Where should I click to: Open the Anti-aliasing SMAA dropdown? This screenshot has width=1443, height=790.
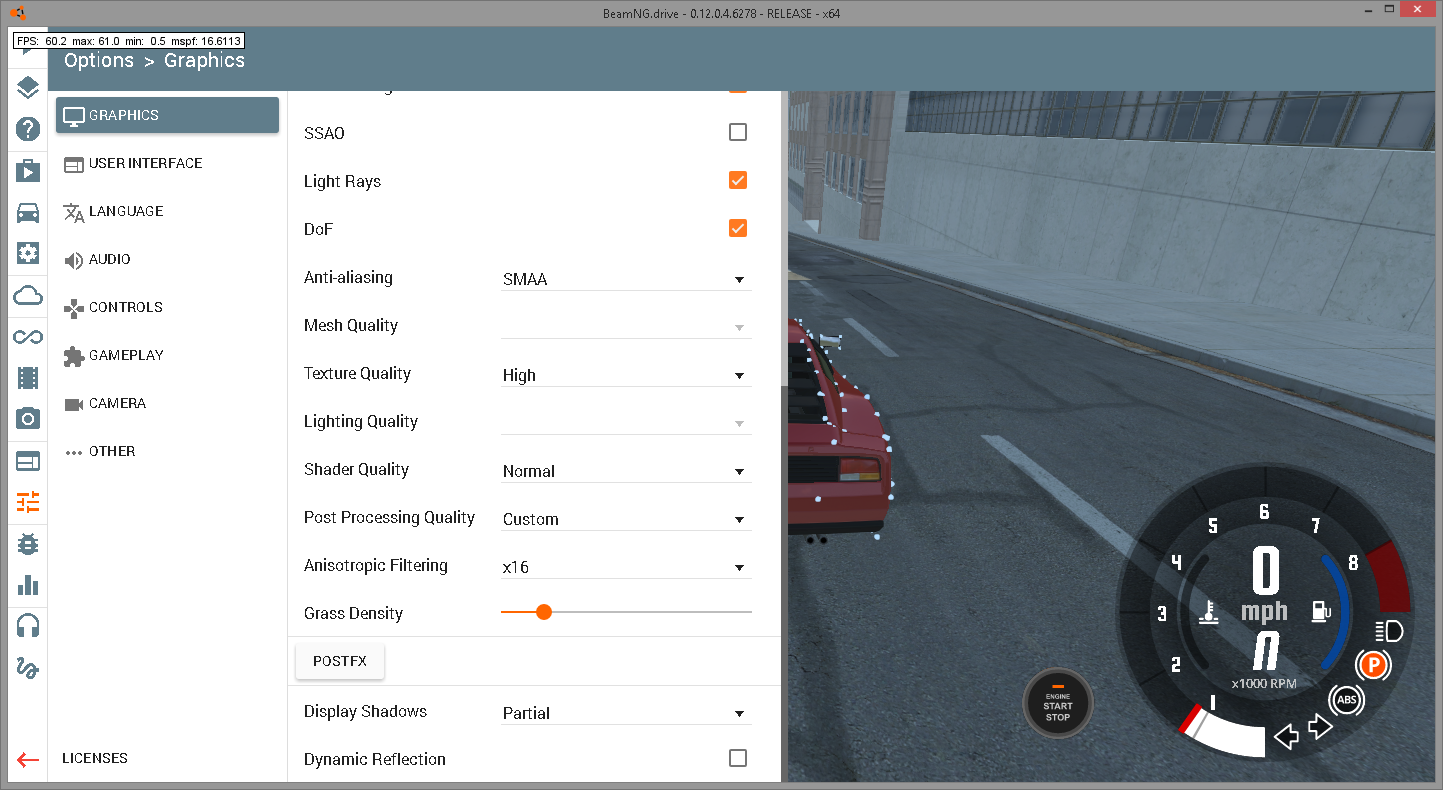[x=626, y=279]
